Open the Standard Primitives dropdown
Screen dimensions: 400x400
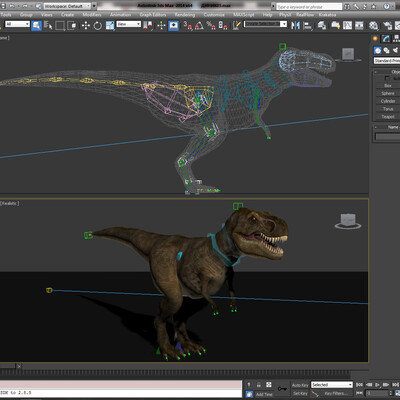(387, 61)
